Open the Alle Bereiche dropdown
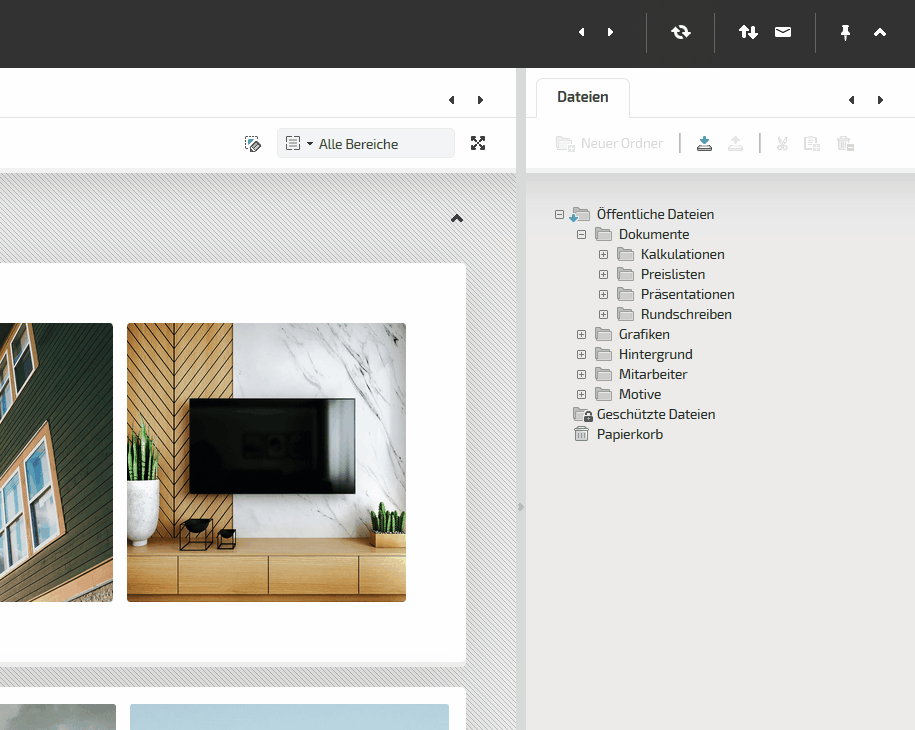Image resolution: width=915 pixels, height=730 pixels. click(365, 144)
